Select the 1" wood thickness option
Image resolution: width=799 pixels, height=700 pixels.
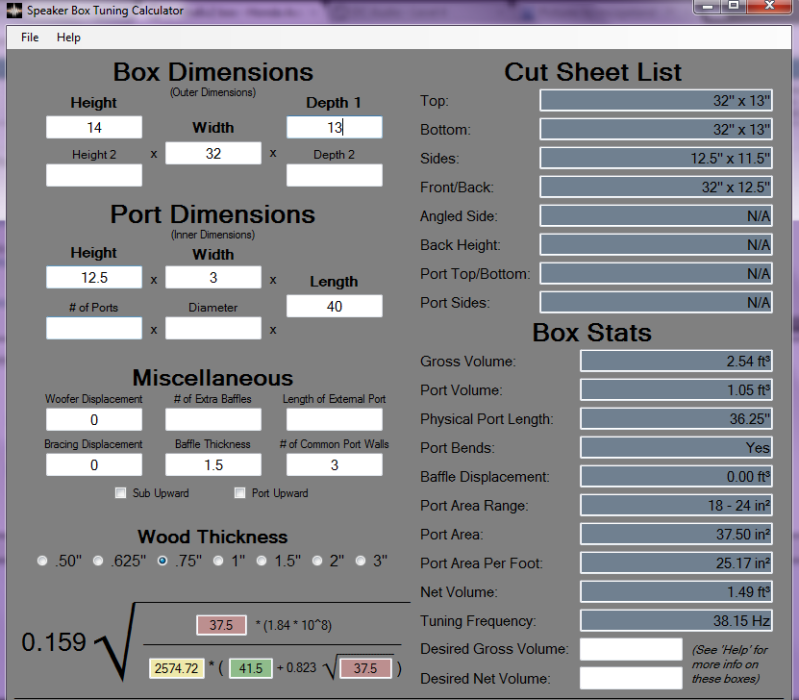click(x=218, y=561)
